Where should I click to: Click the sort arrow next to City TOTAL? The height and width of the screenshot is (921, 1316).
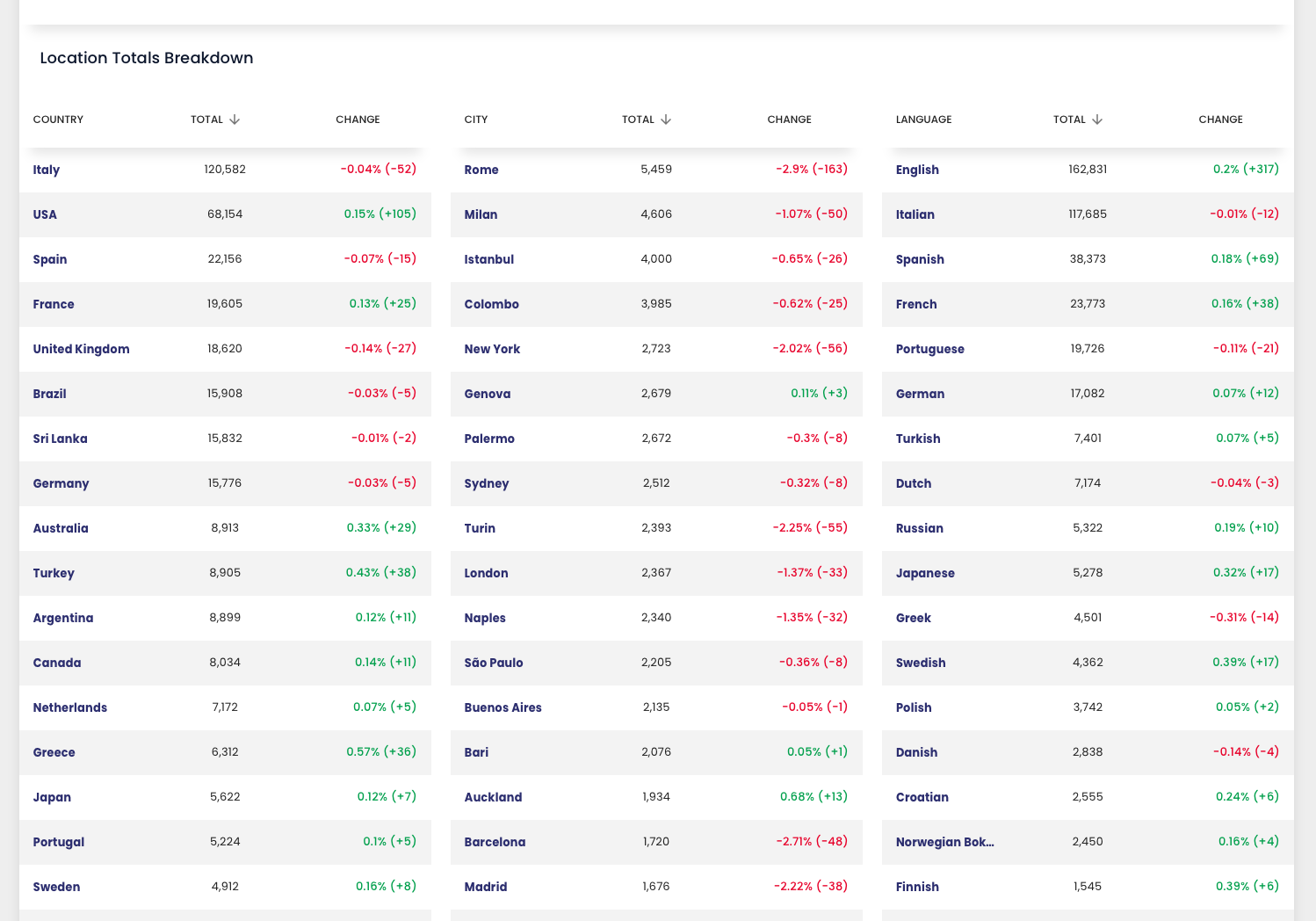[666, 120]
